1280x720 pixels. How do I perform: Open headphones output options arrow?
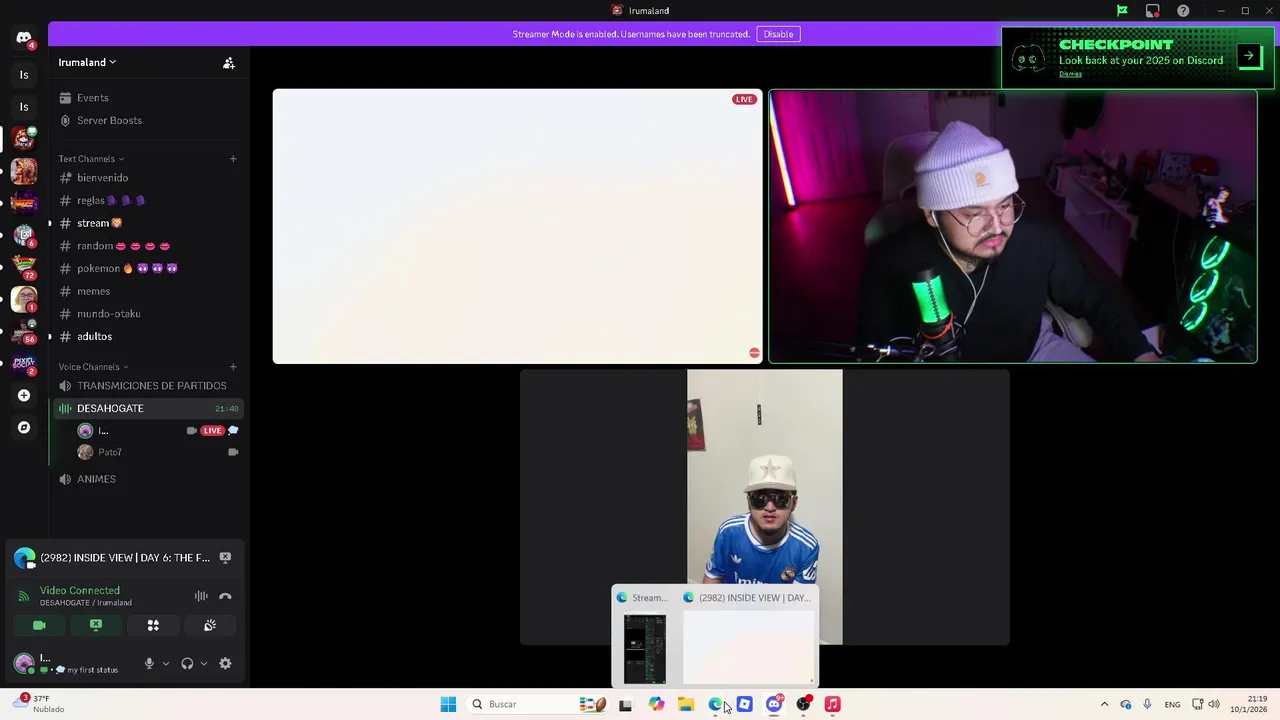pos(204,663)
